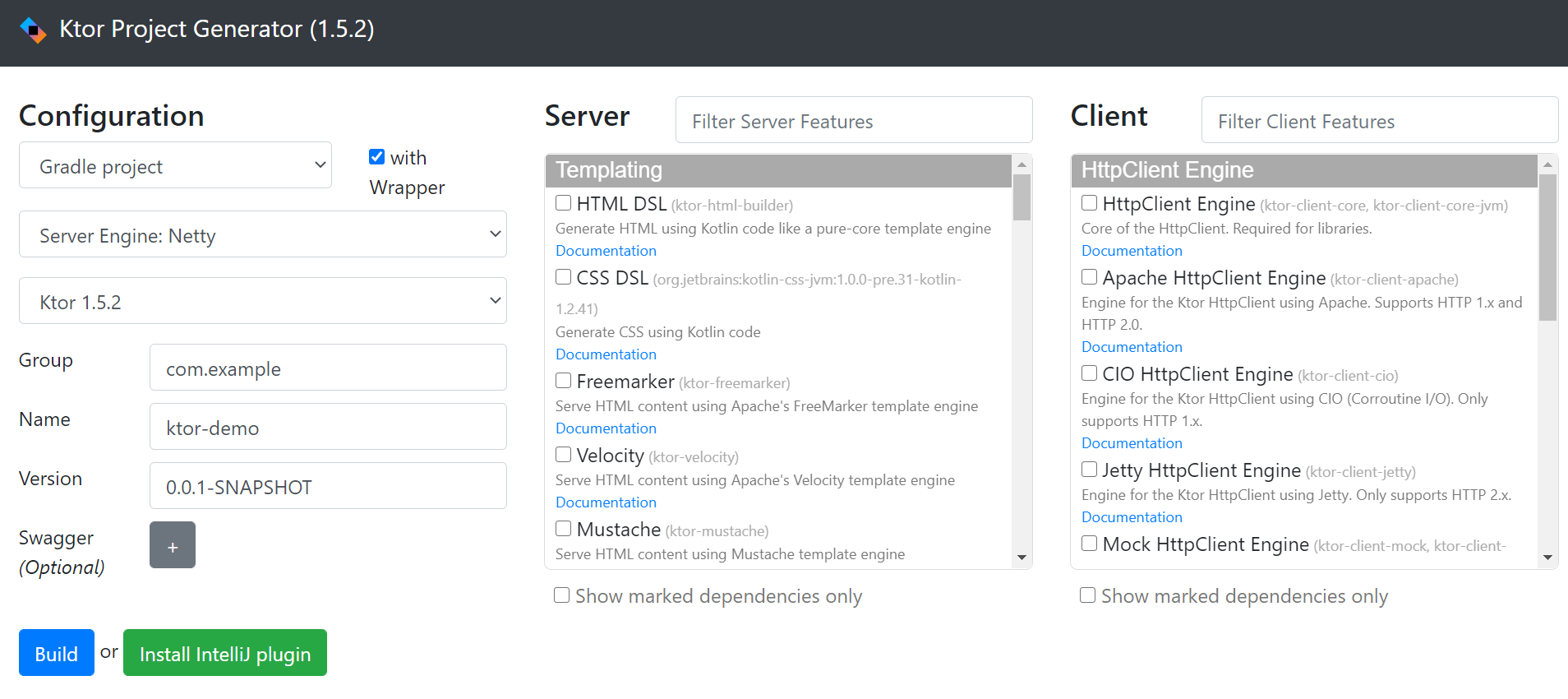Toggle client 'Show marked dependencies only'

pos(1088,595)
